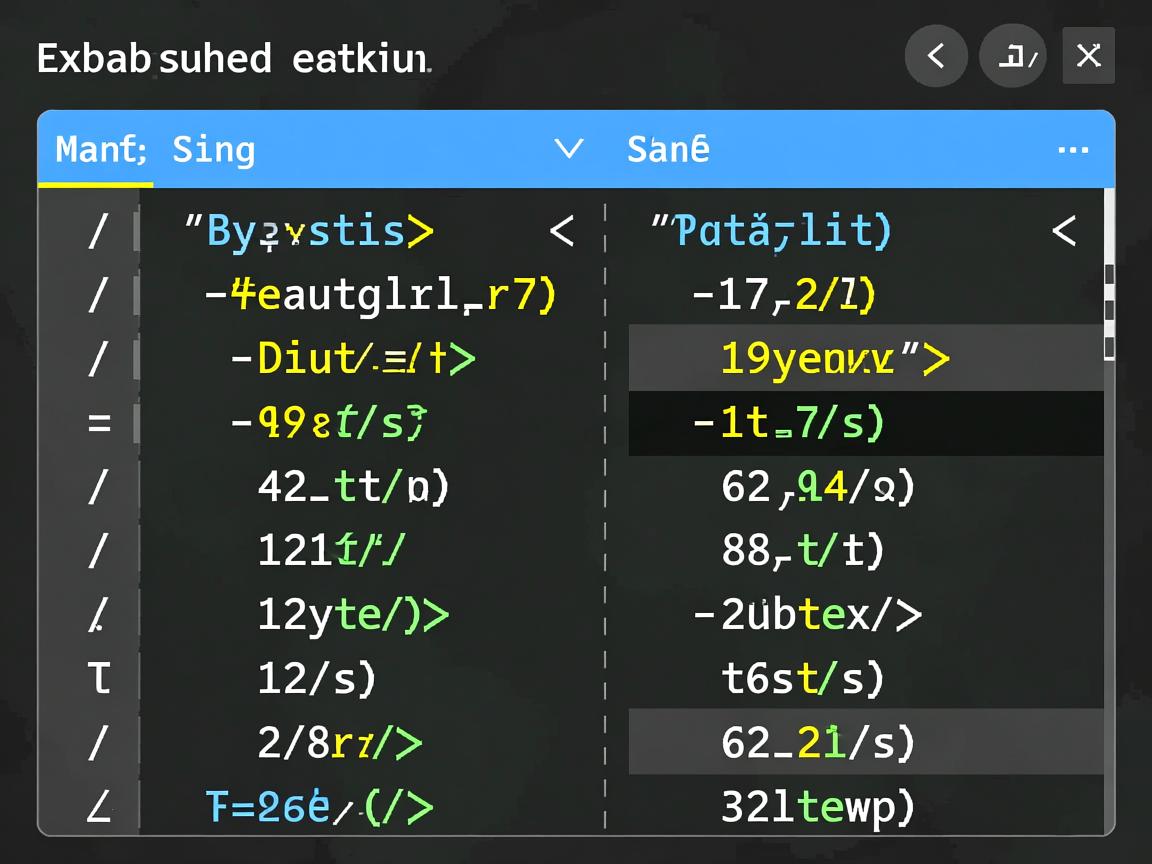Click the T marker in gutter
The width and height of the screenshot is (1152, 864).
pos(98,679)
